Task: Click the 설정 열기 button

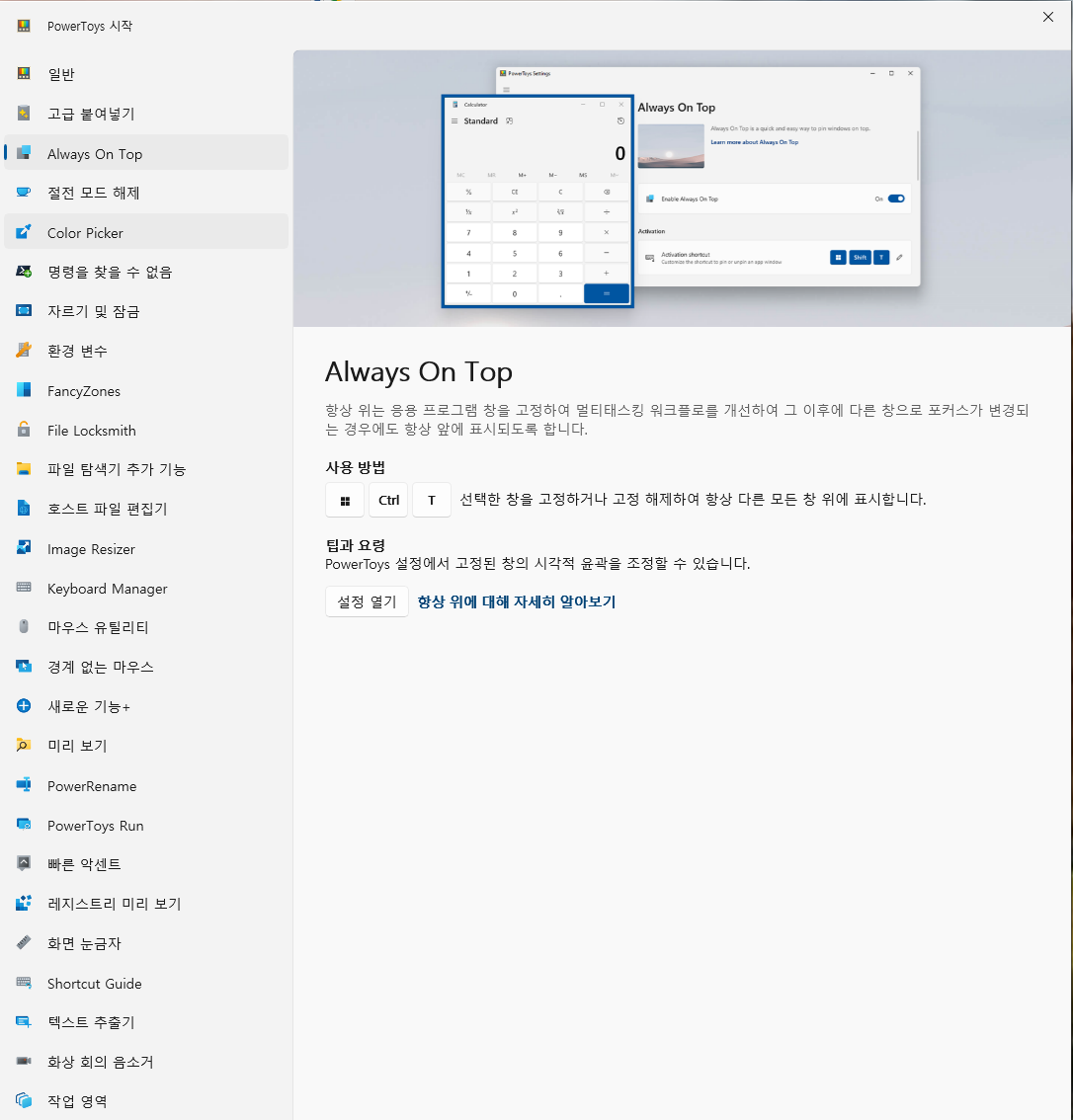Action: point(367,601)
